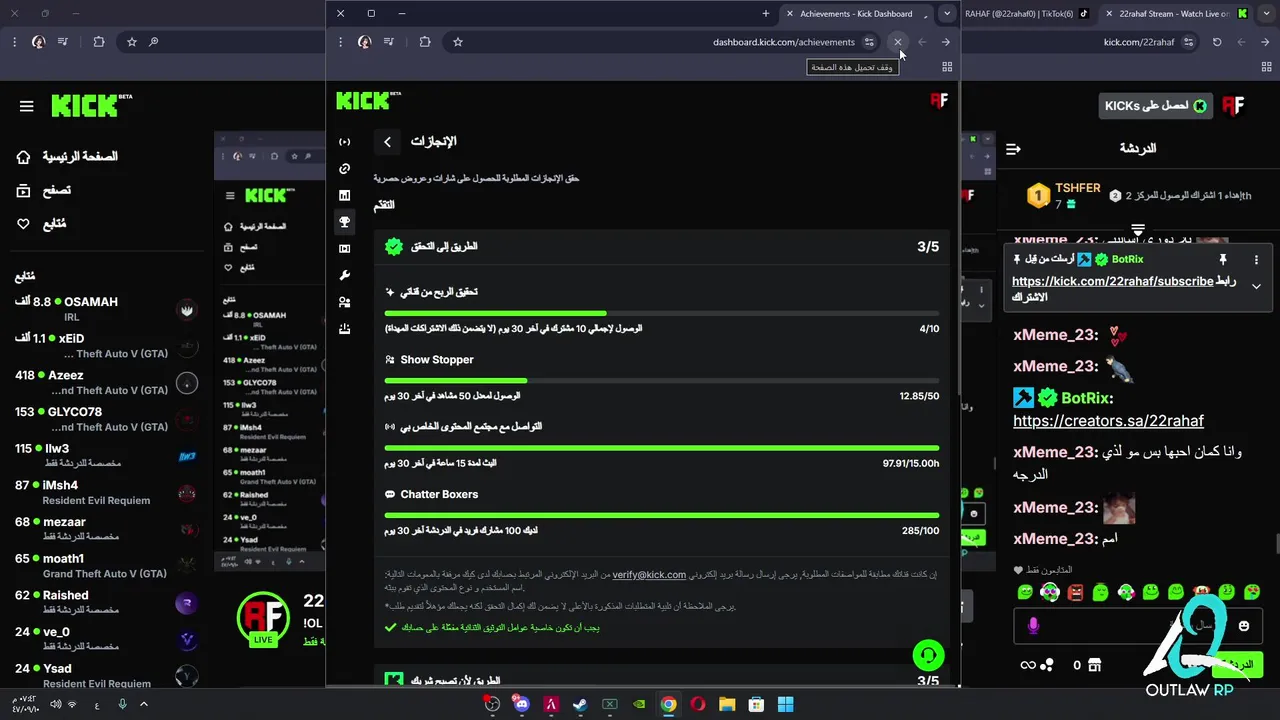Open متابع following in left sidebar
The width and height of the screenshot is (1280, 720).
tap(42, 224)
